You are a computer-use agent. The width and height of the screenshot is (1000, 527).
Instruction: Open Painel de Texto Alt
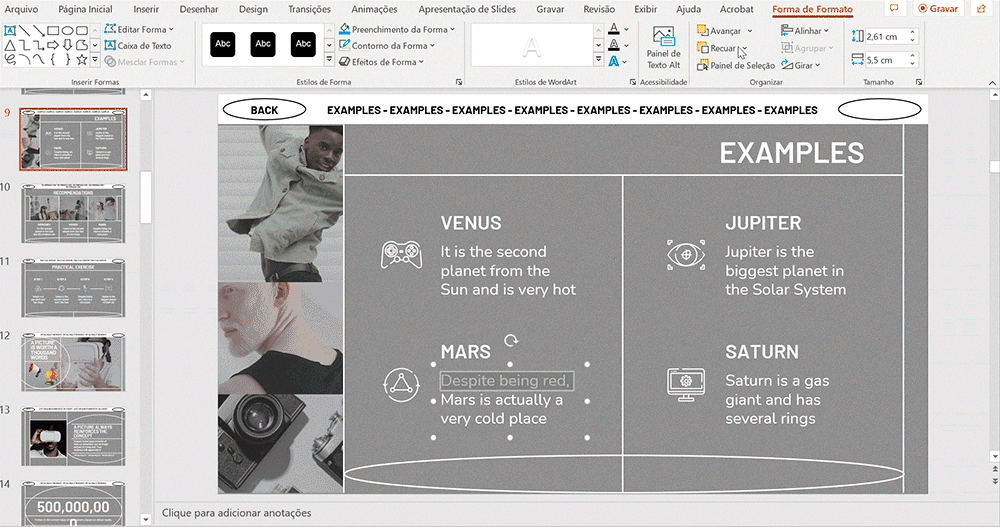(663, 47)
